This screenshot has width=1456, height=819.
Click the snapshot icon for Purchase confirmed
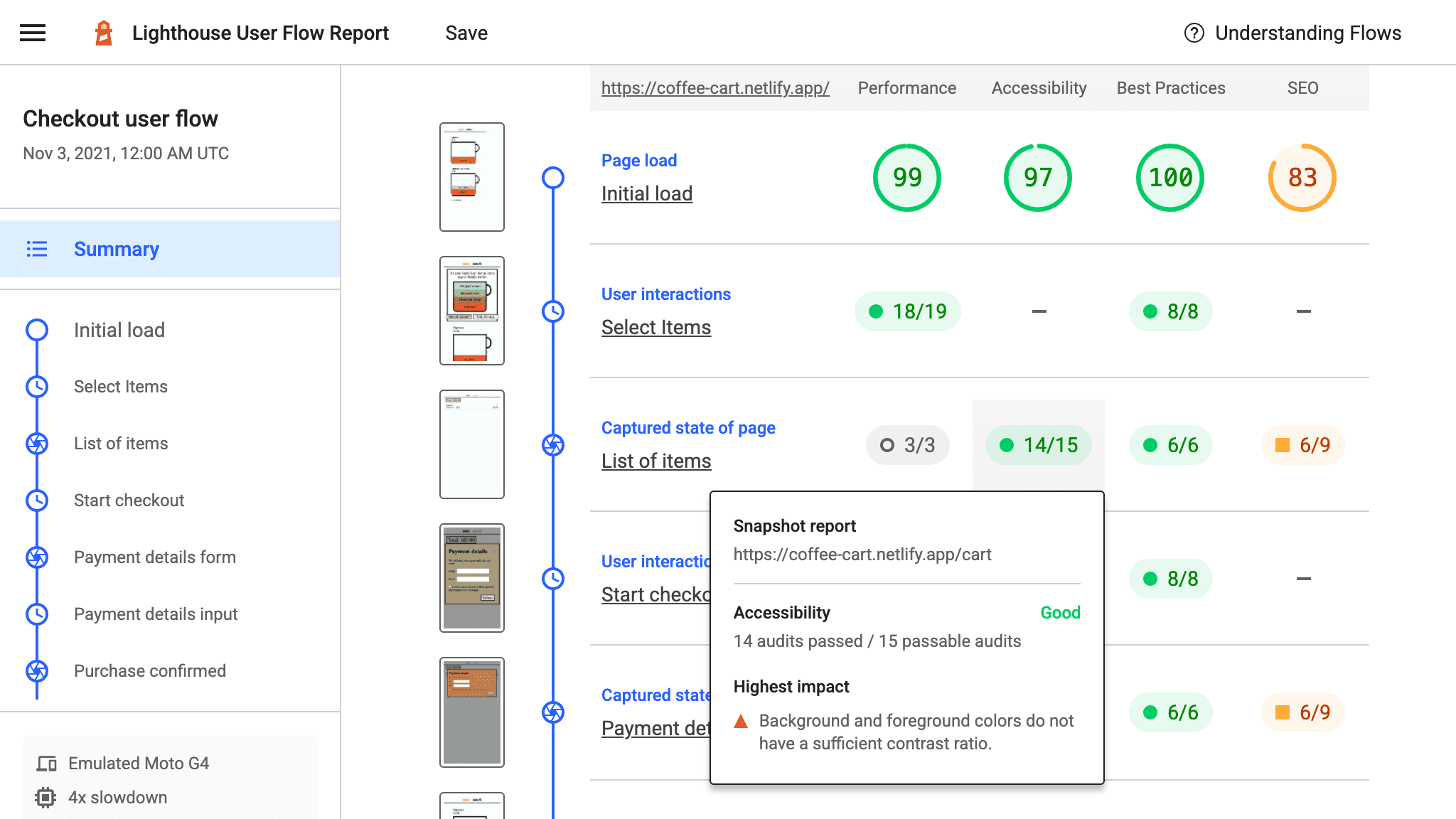(x=36, y=671)
